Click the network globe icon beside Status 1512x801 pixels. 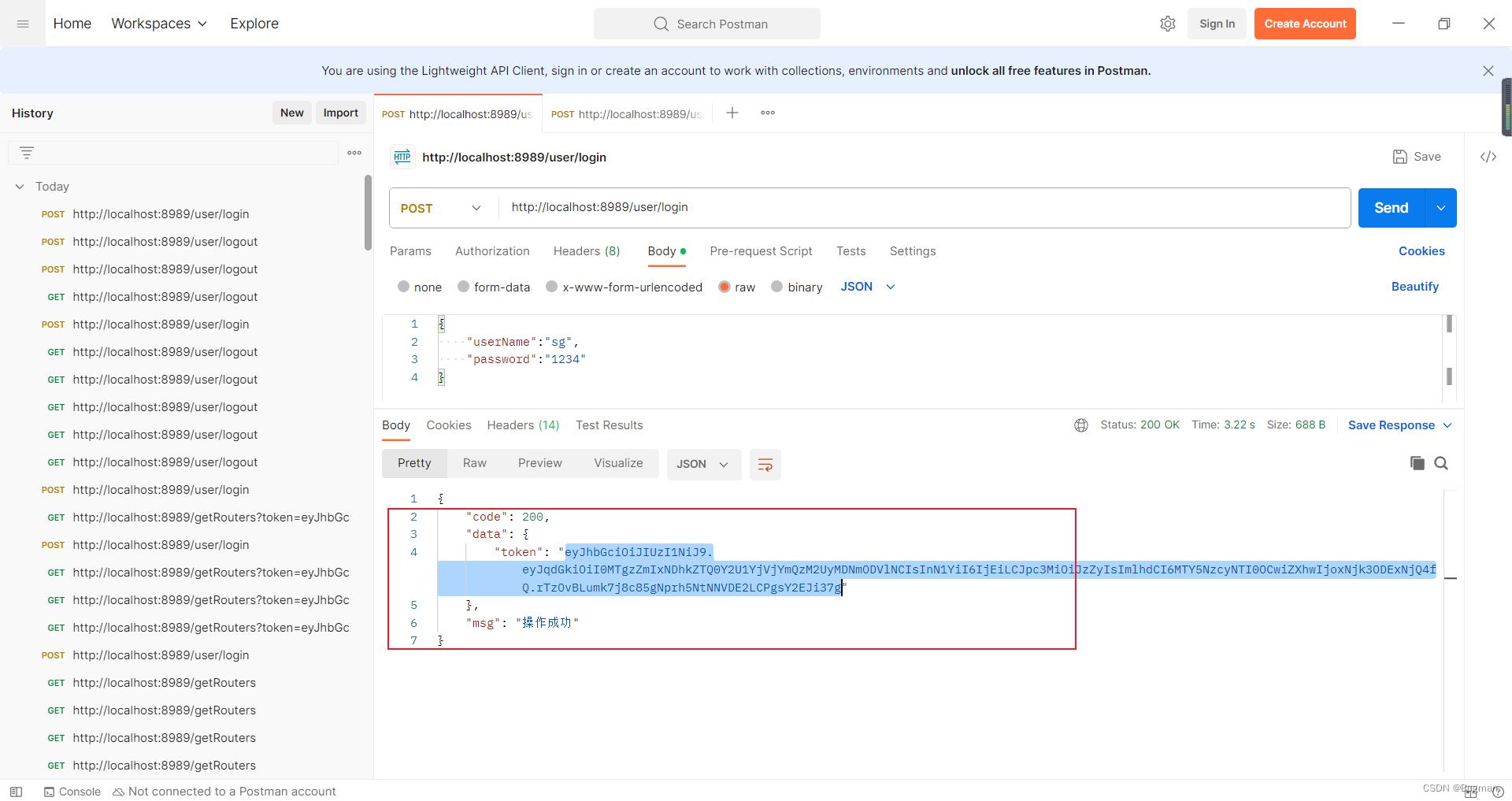(1081, 425)
